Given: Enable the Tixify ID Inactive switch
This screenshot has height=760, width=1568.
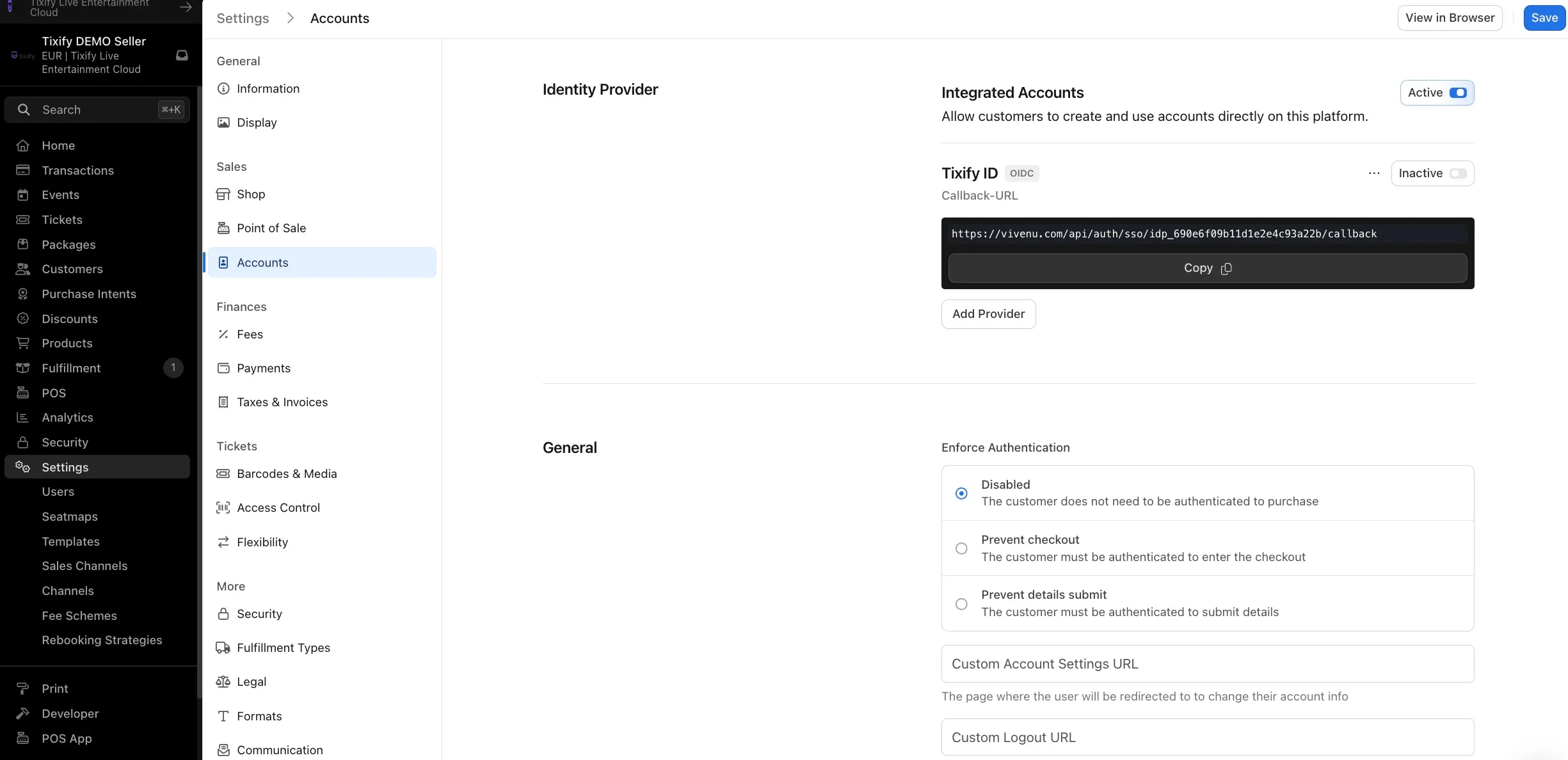Looking at the screenshot, I should click(x=1458, y=173).
